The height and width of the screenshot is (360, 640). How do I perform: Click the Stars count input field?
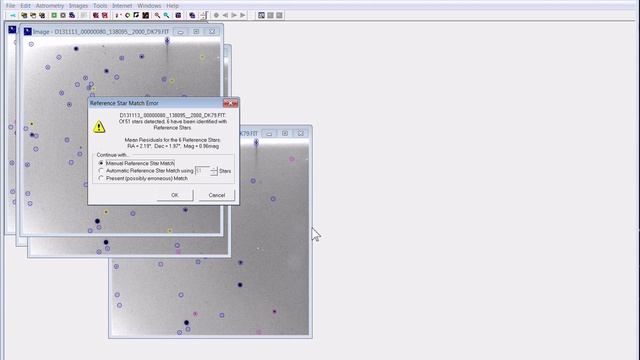coord(202,171)
